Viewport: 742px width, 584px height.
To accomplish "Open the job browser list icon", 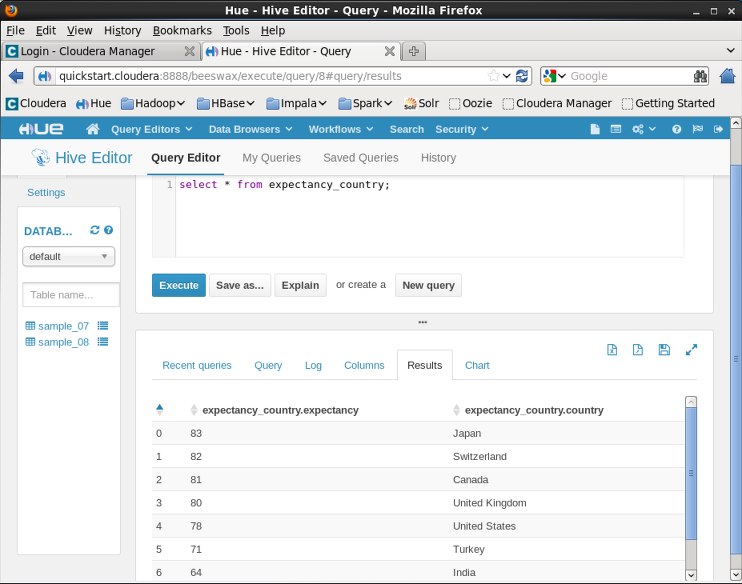I will (x=616, y=129).
